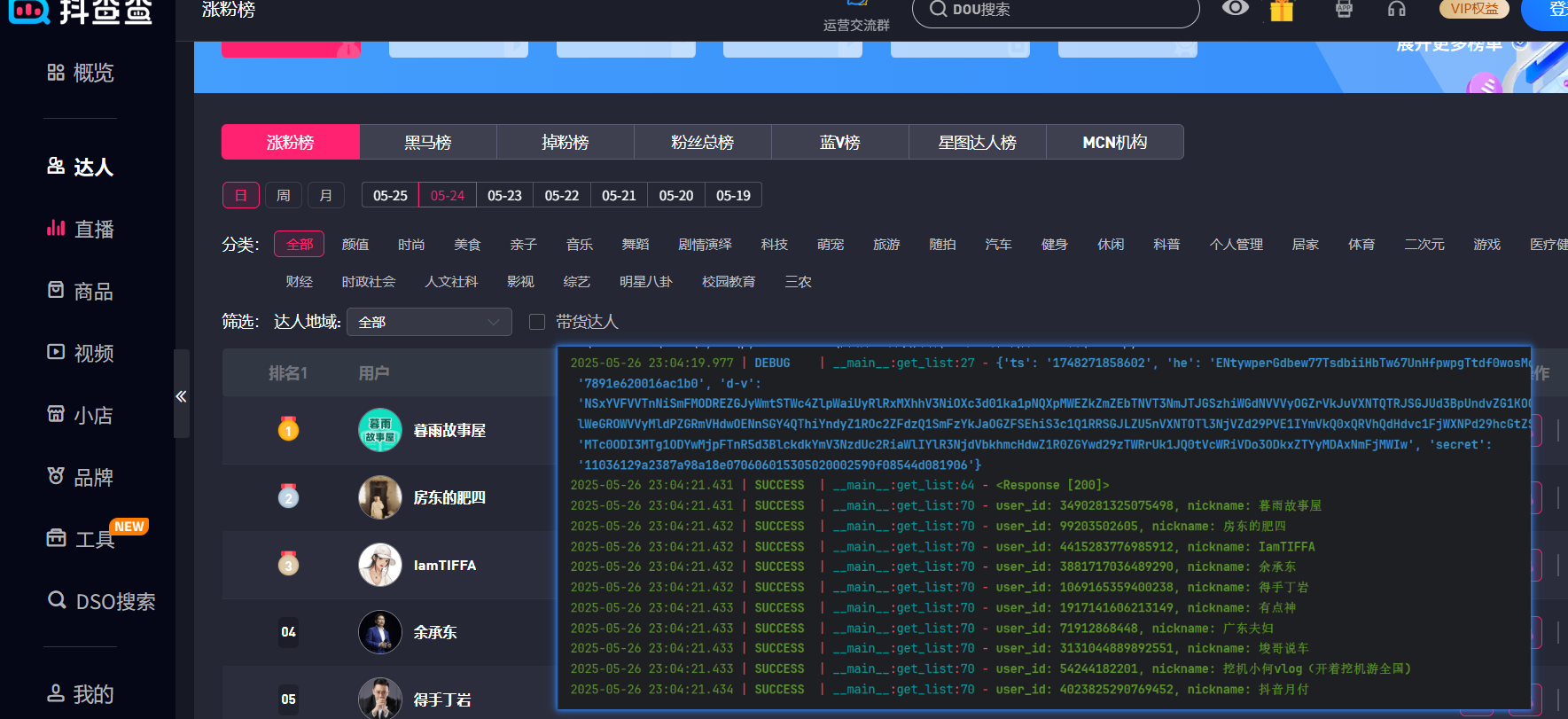Filter by 明星八卦 category

(x=646, y=281)
